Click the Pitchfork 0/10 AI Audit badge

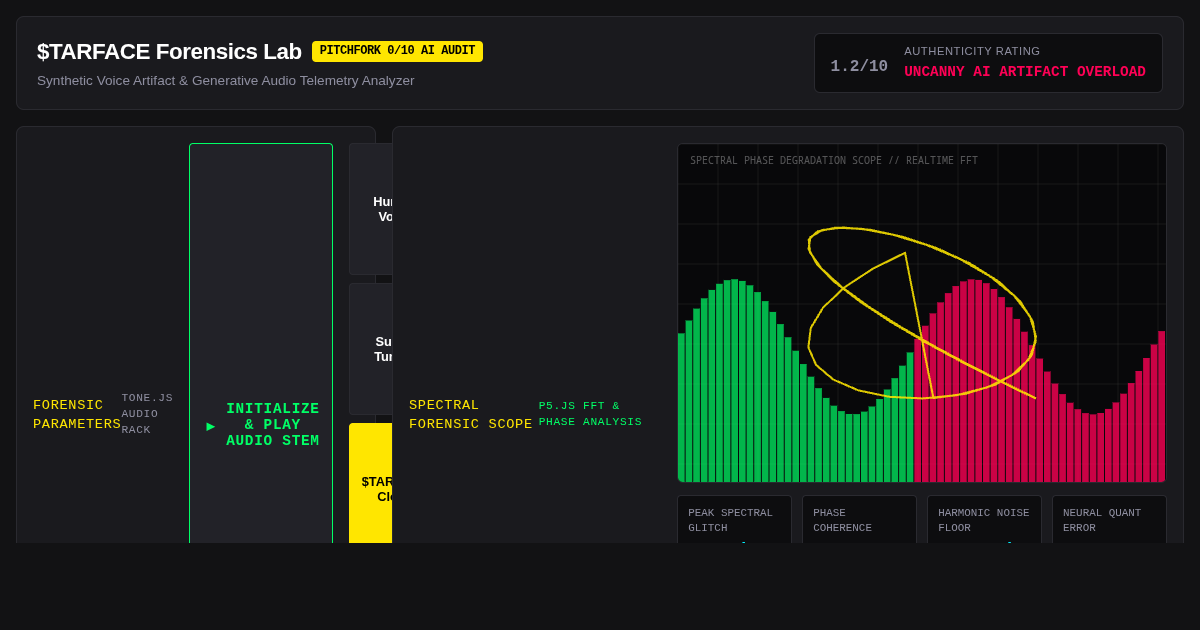pyautogui.click(x=397, y=51)
